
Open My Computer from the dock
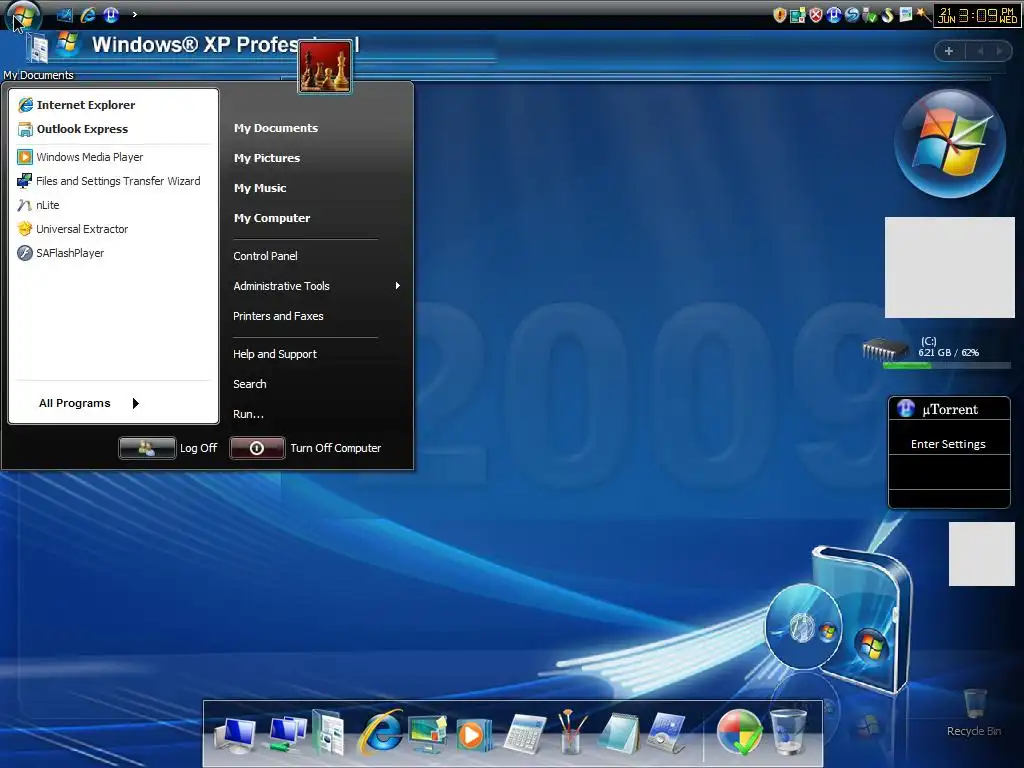pyautogui.click(x=234, y=734)
